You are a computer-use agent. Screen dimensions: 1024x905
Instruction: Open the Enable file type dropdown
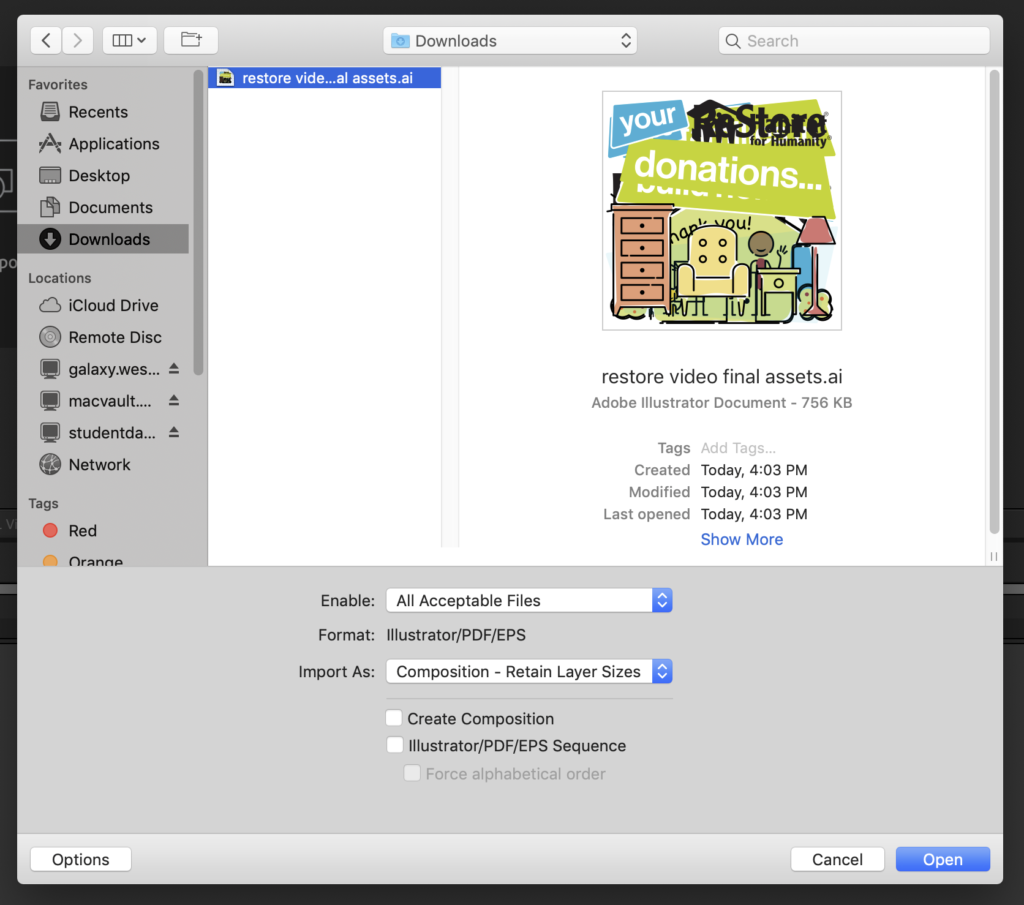(x=528, y=600)
